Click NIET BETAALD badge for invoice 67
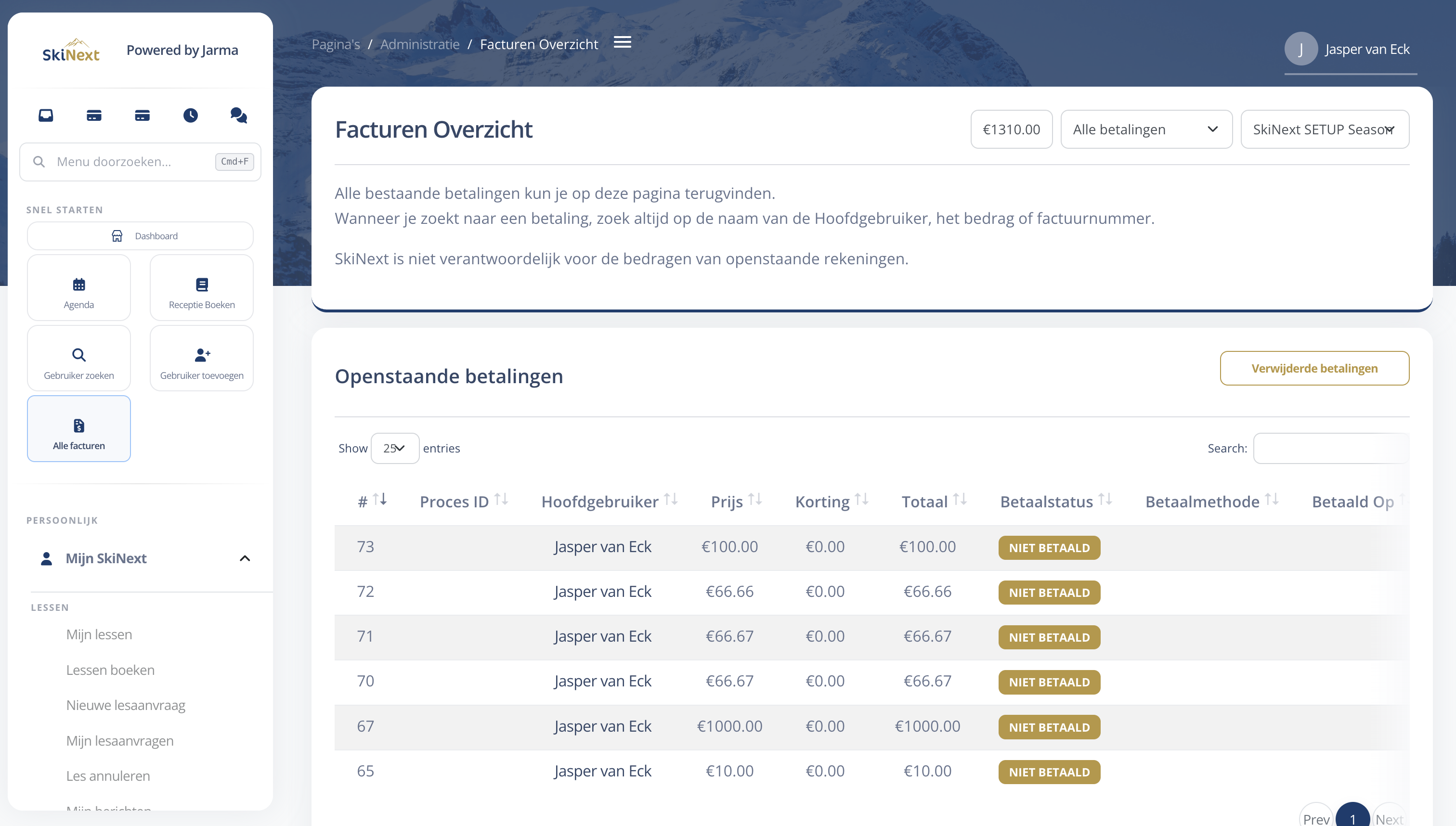The image size is (1456, 826). point(1049,727)
